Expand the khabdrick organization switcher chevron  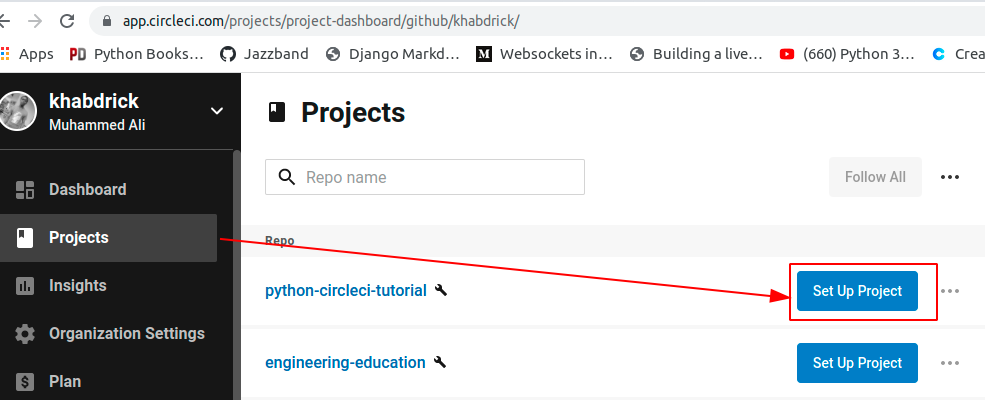(217, 111)
